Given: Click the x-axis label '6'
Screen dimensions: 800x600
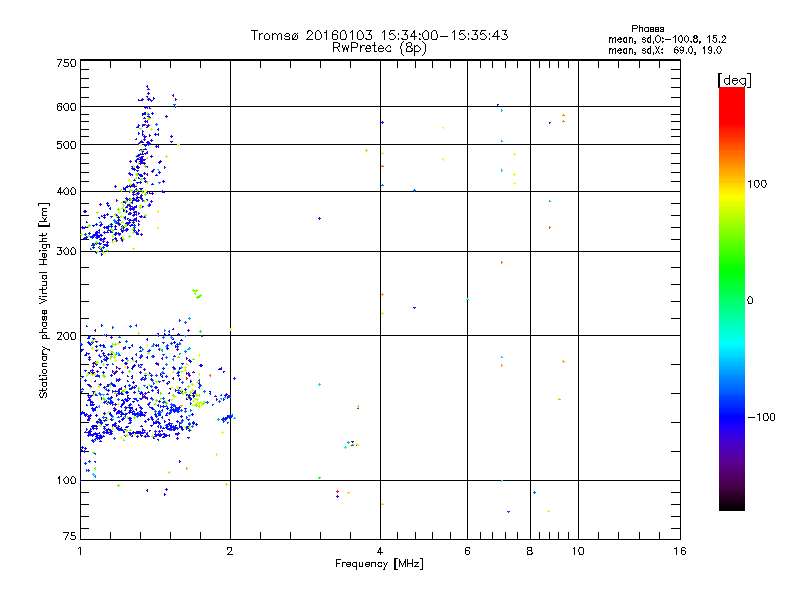Looking at the screenshot, I should pos(467,551).
